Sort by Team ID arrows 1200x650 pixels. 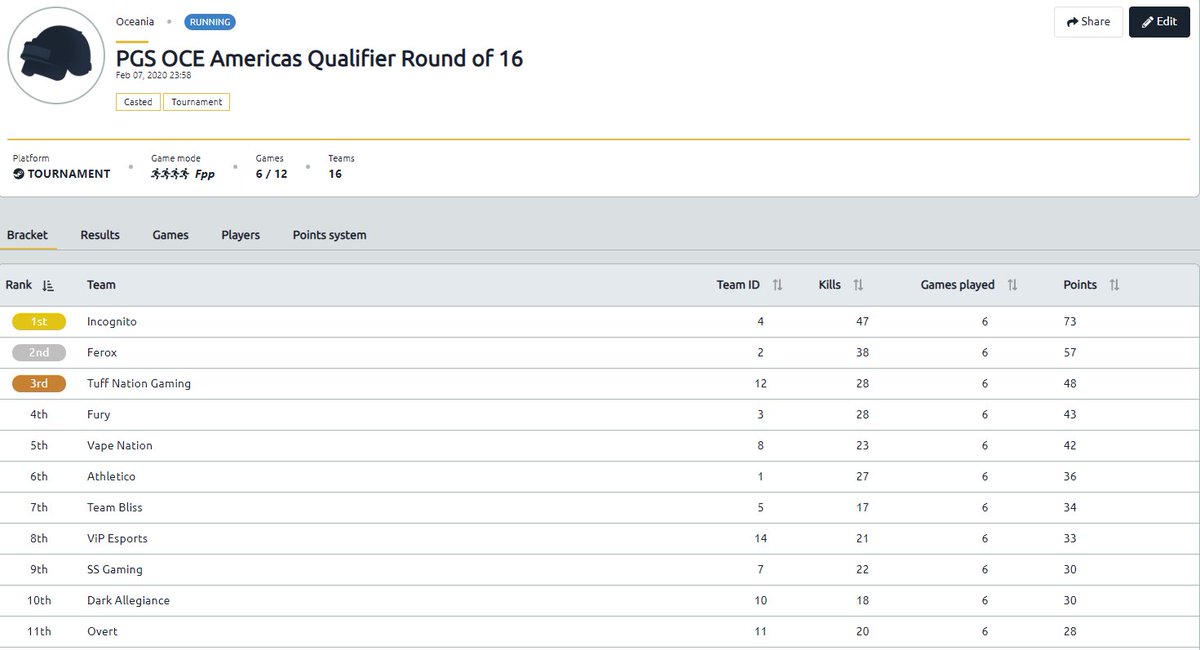(777, 285)
